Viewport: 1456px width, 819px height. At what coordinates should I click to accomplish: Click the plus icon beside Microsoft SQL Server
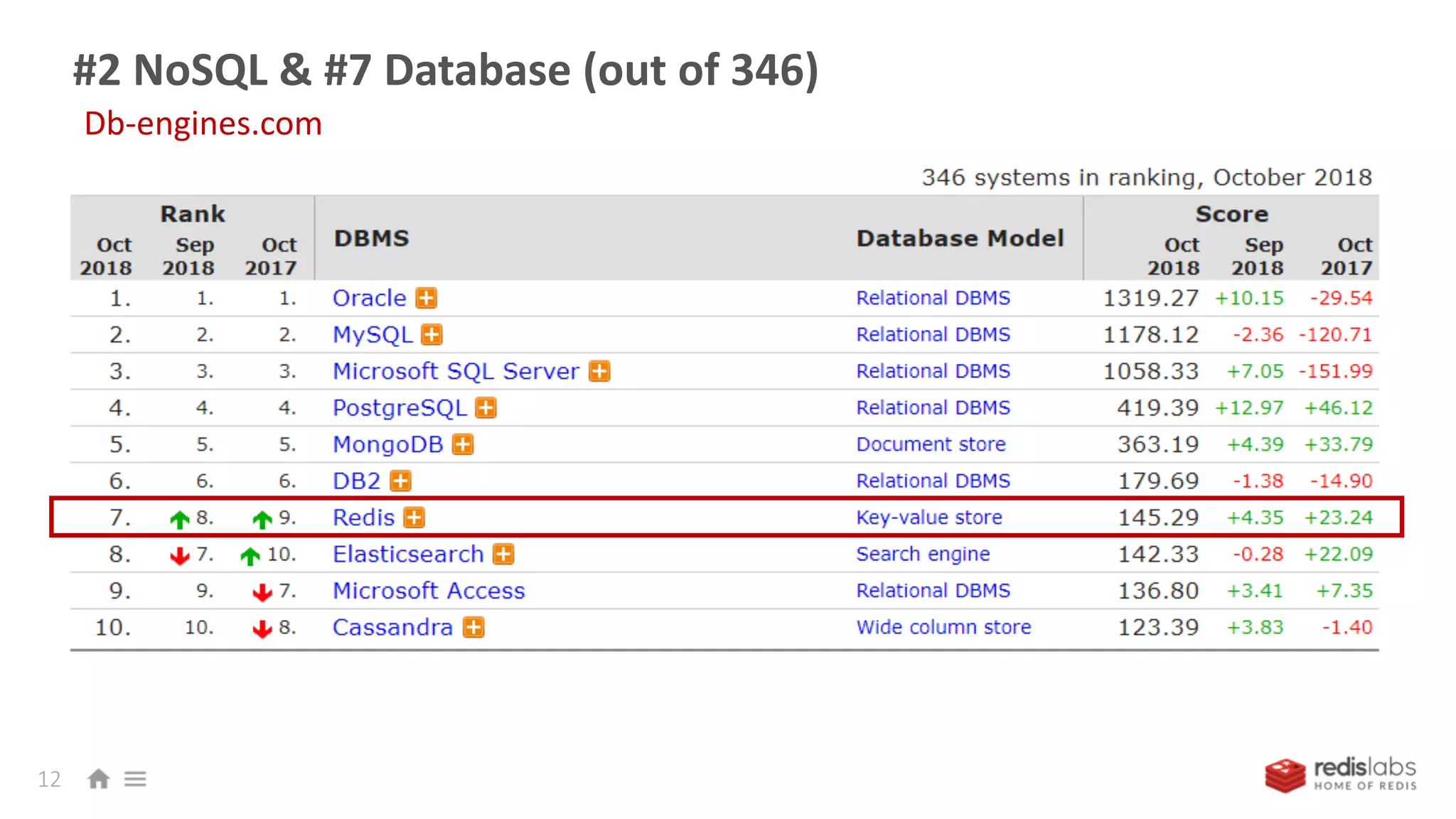pos(600,371)
